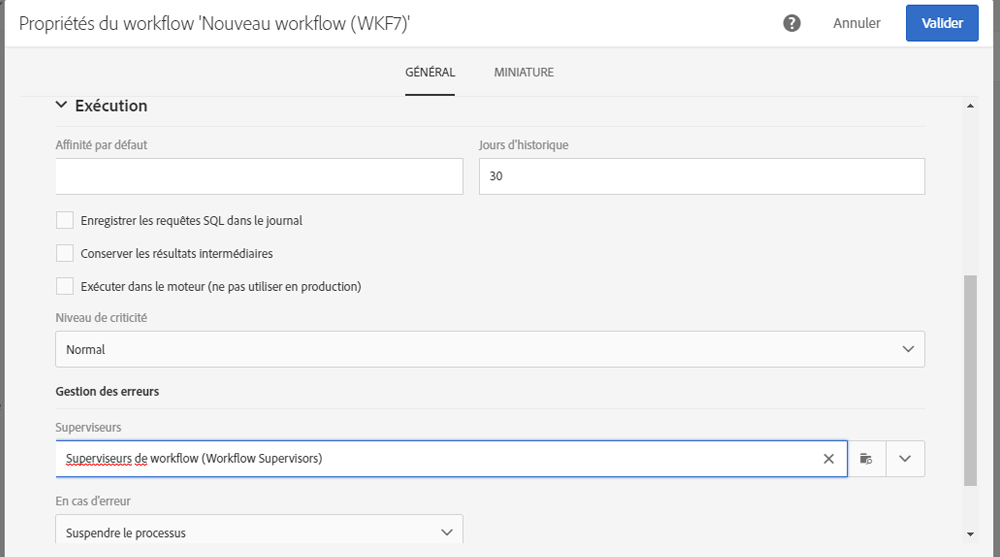Click the scrollbar up arrow
Image resolution: width=1000 pixels, height=557 pixels.
pyautogui.click(x=968, y=106)
